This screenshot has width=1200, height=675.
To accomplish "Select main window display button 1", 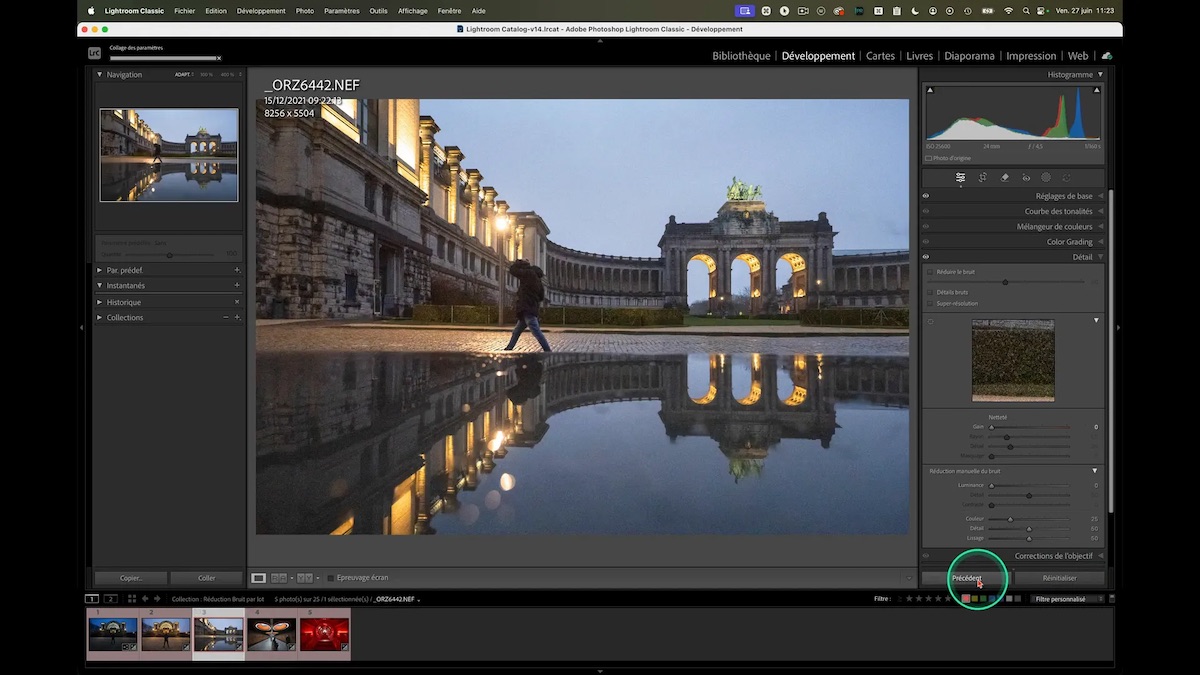I will (92, 599).
